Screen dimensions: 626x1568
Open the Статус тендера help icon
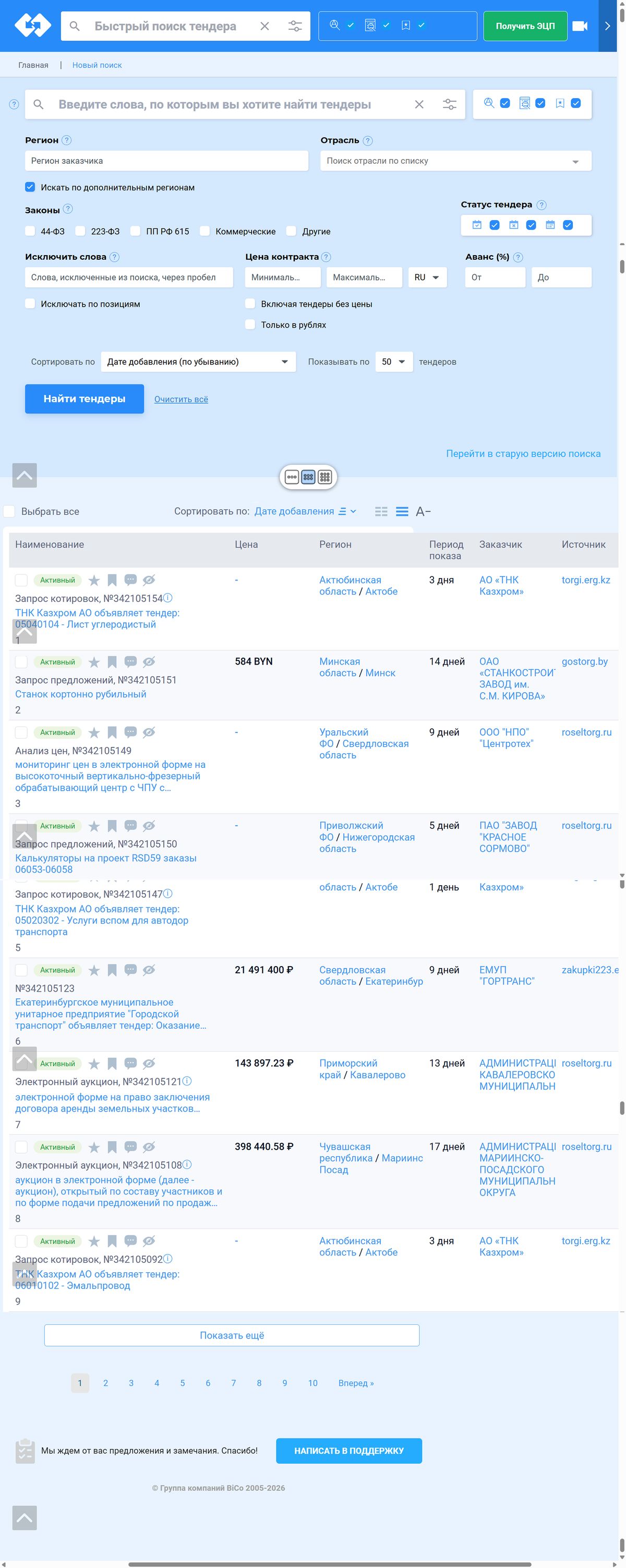[542, 205]
